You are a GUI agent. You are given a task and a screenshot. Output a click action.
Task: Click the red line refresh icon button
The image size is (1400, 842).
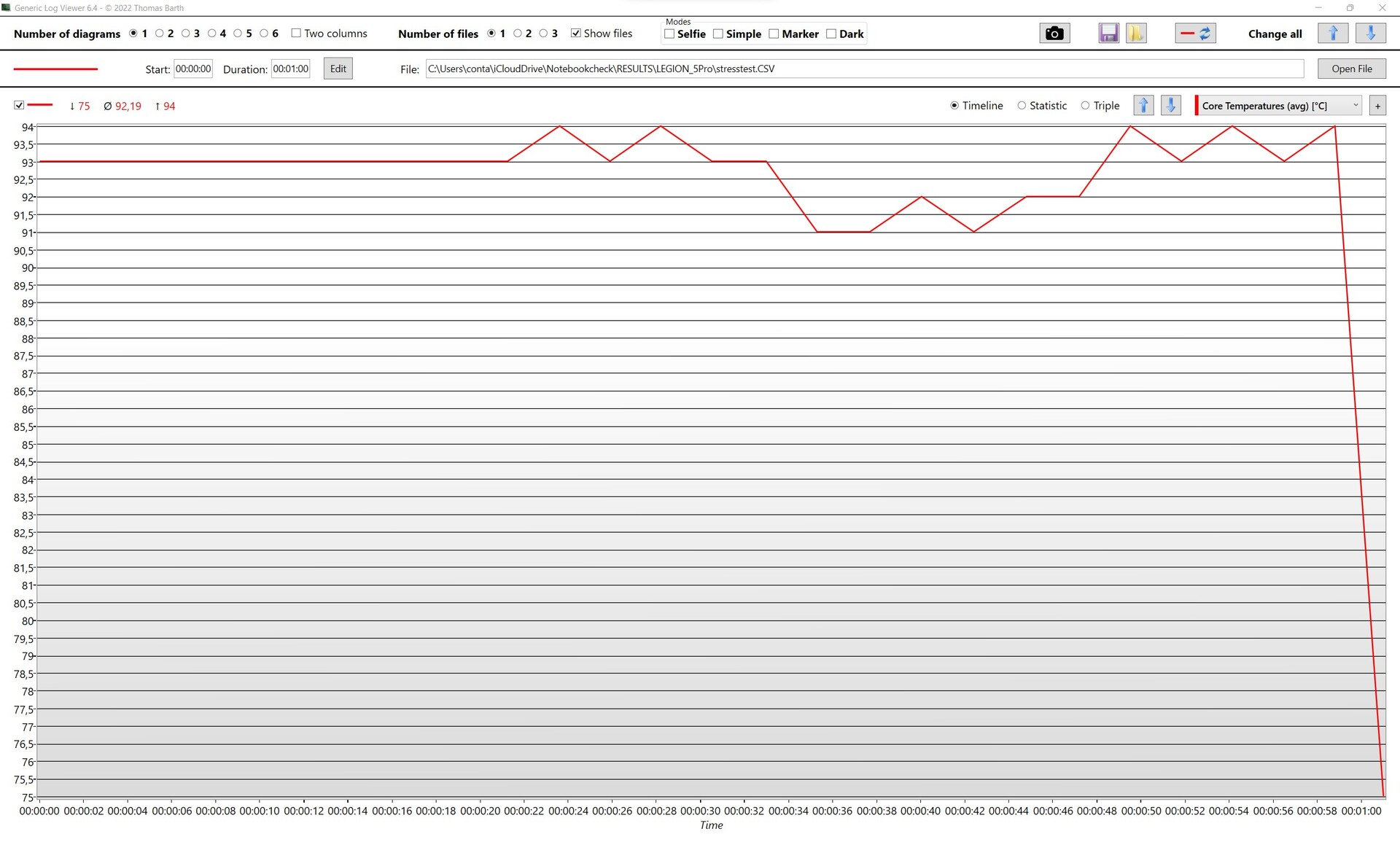click(1195, 34)
